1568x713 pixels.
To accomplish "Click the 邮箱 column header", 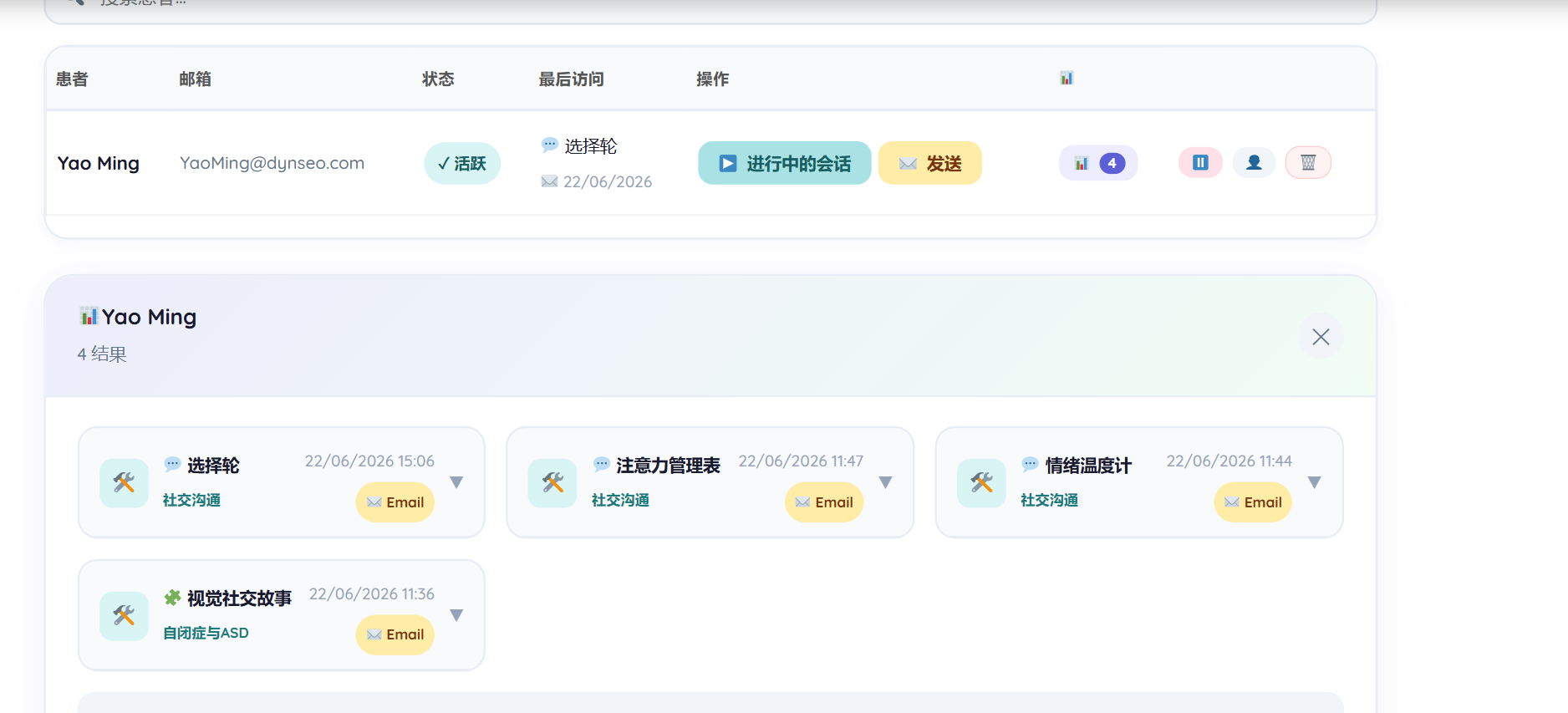I will (x=196, y=79).
